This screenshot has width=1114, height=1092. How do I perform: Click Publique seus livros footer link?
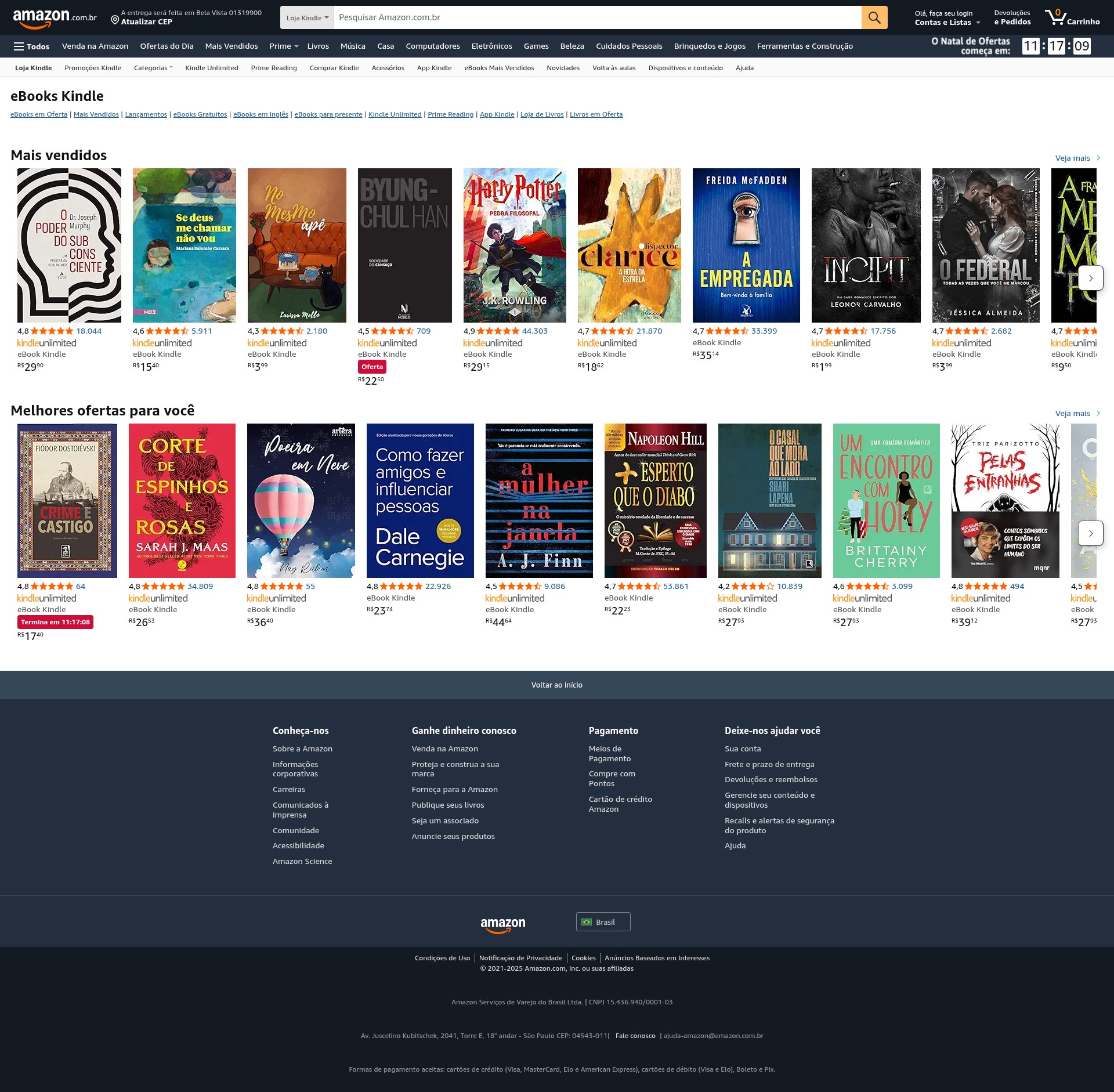click(x=448, y=805)
